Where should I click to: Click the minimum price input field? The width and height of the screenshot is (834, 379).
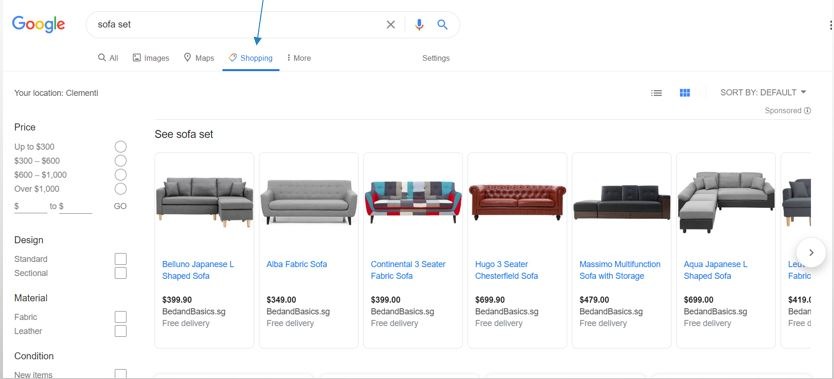click(x=31, y=206)
